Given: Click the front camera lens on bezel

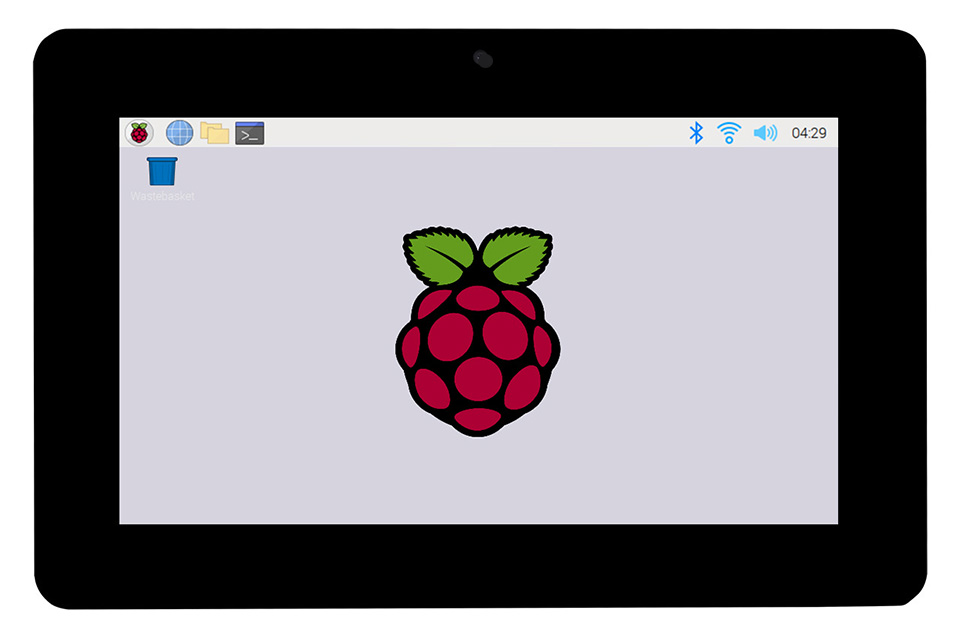Looking at the screenshot, I should pyautogui.click(x=483, y=59).
